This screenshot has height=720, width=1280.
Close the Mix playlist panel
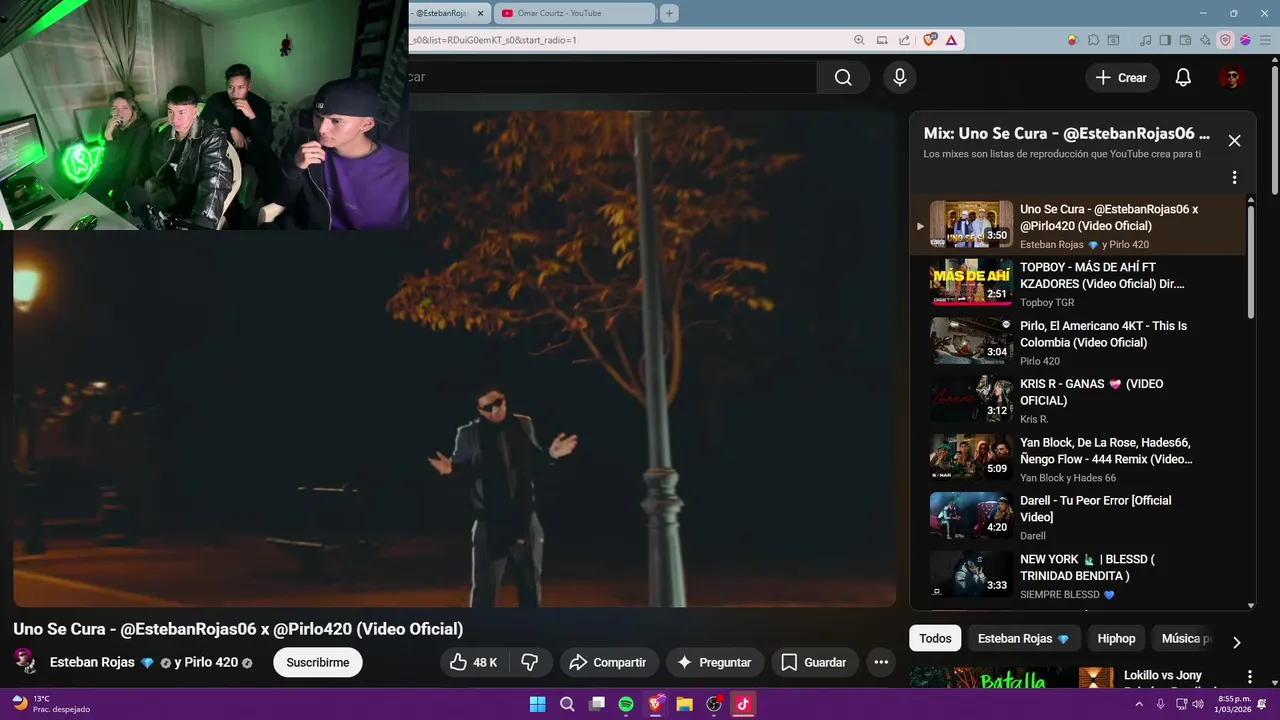pyautogui.click(x=1234, y=141)
